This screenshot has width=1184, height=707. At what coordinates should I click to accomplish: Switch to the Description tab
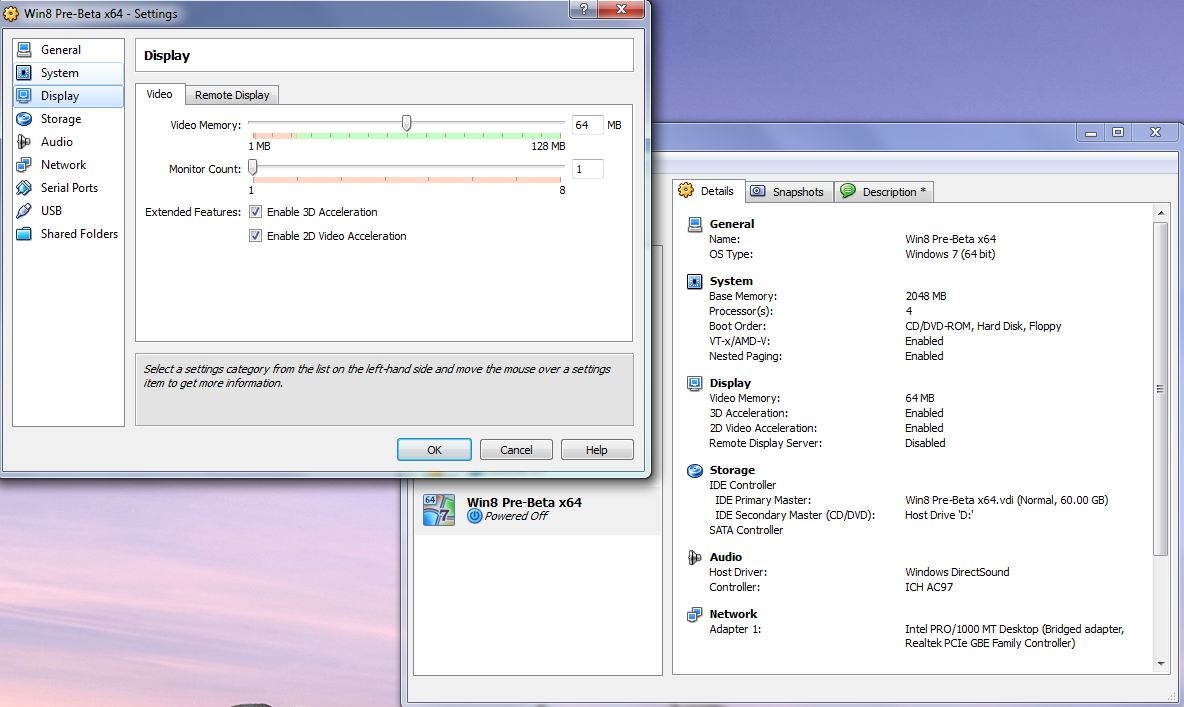click(x=883, y=192)
